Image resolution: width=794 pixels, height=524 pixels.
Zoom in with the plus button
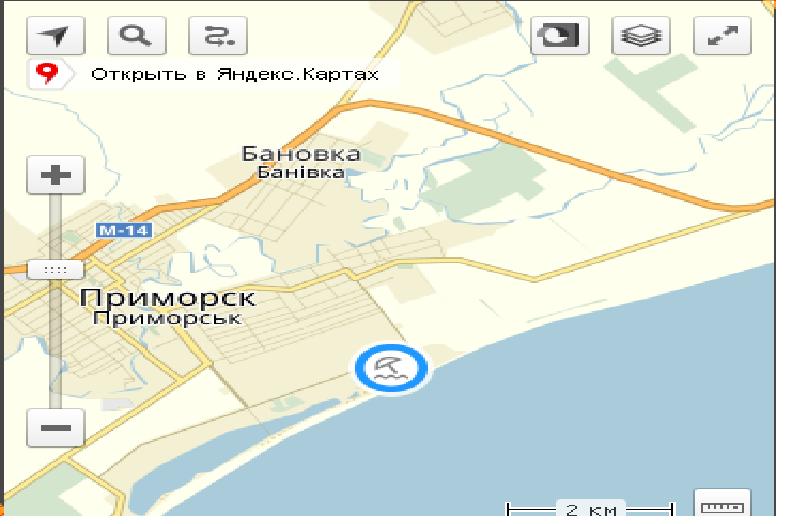click(x=56, y=175)
